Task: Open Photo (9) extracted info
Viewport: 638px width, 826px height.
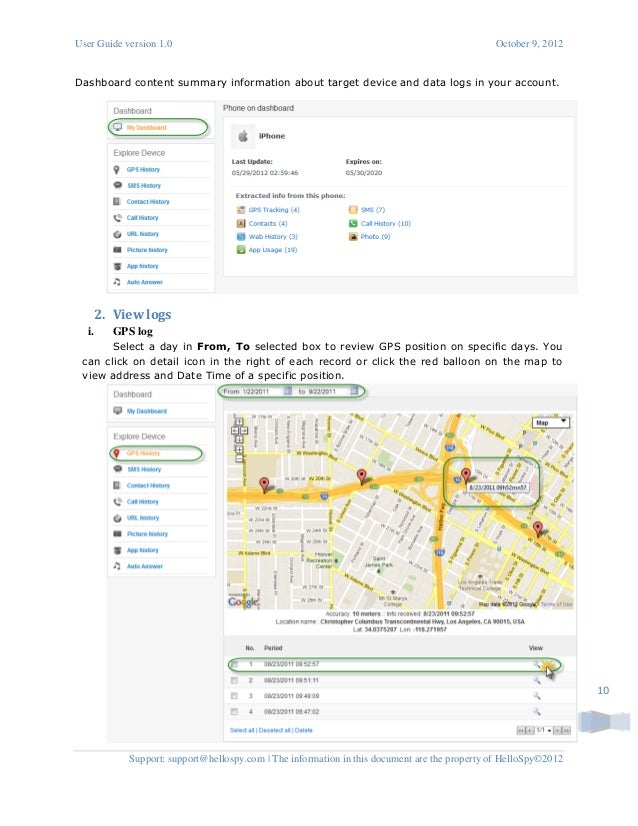Action: 375,237
